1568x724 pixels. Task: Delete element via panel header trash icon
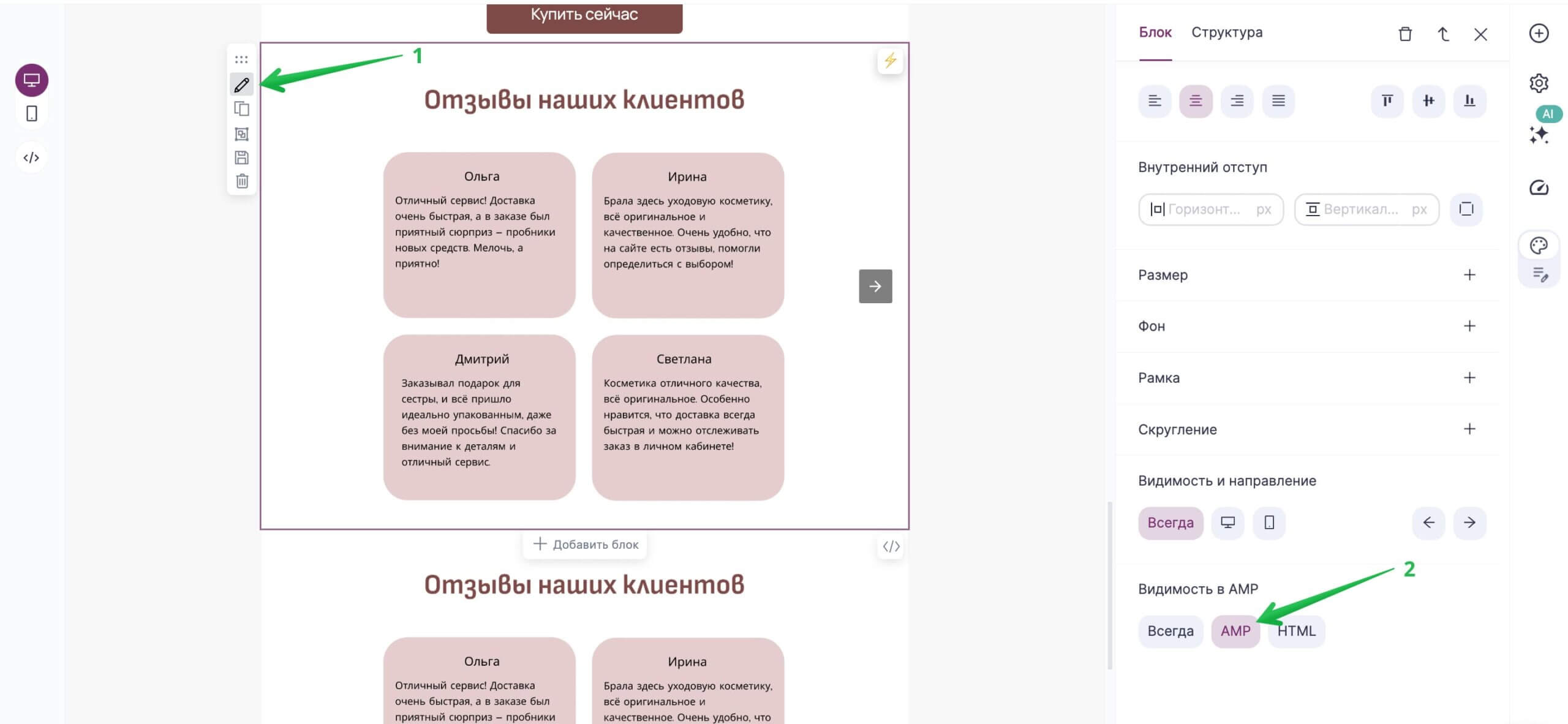[x=1405, y=34]
